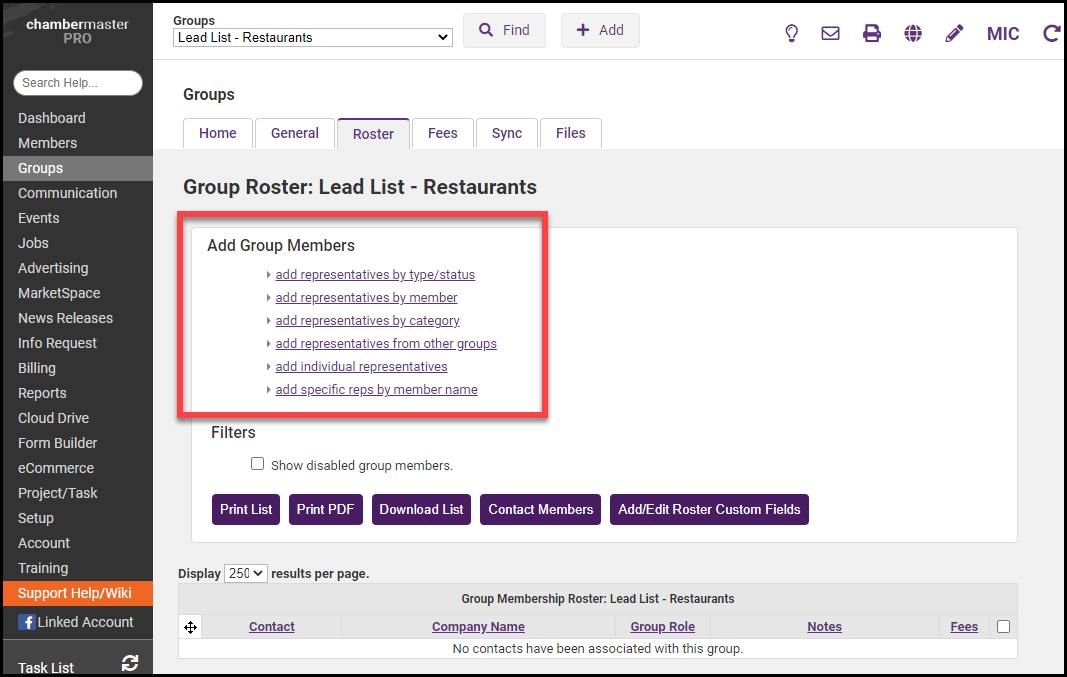Click the printer icon in top toolbar
Screen dimensions: 1067x677
[x=872, y=33]
